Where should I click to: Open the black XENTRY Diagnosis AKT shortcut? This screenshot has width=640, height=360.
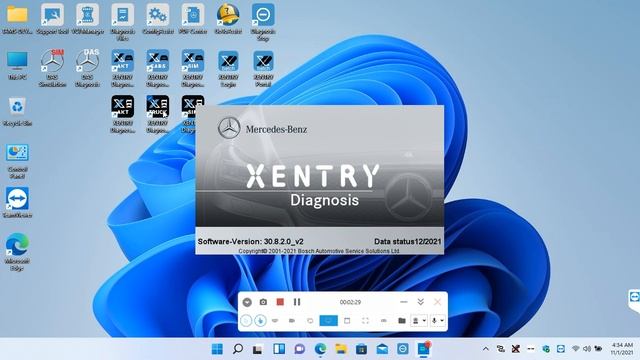click(x=122, y=114)
